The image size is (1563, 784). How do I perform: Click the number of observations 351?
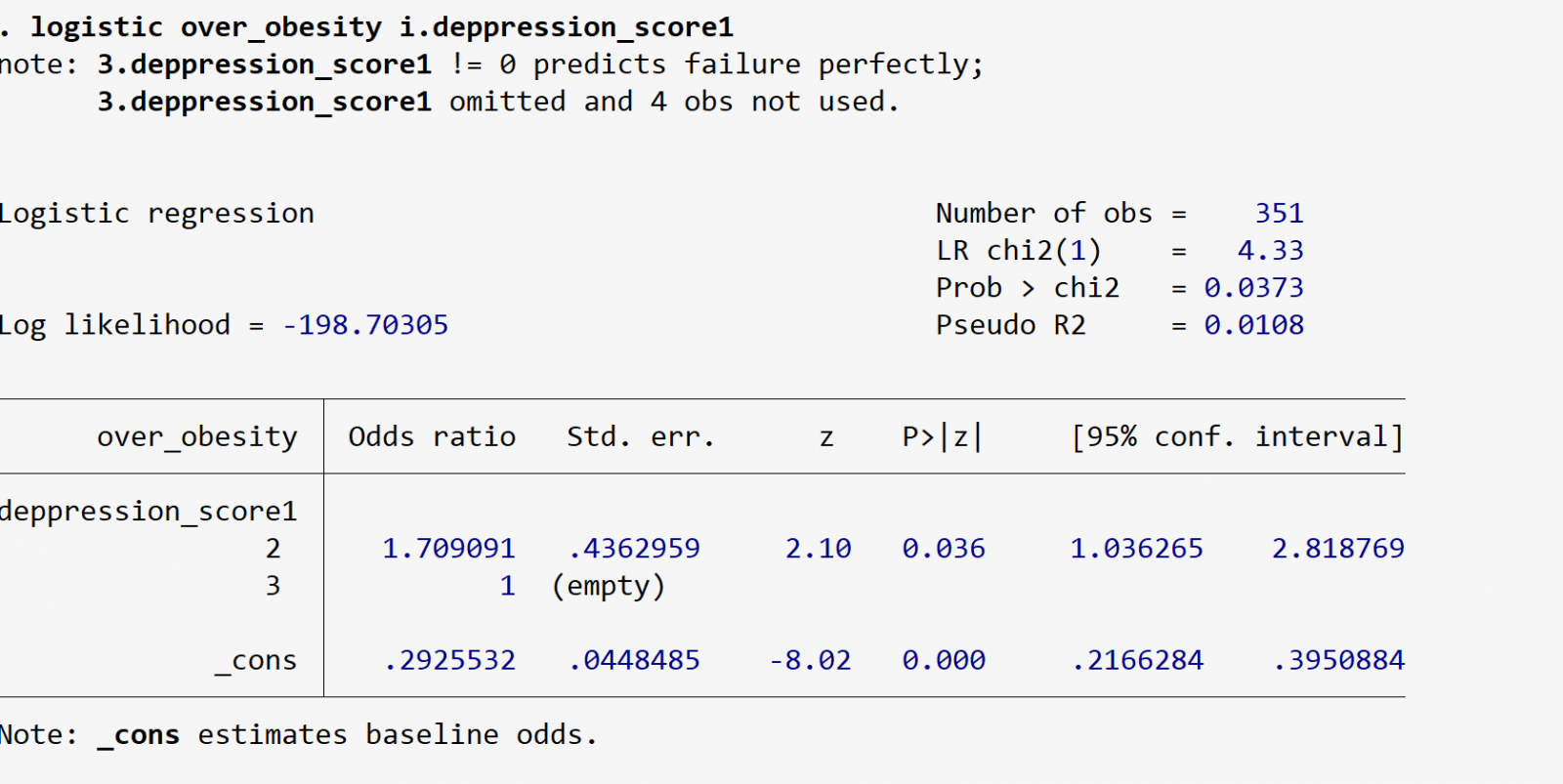click(1279, 214)
